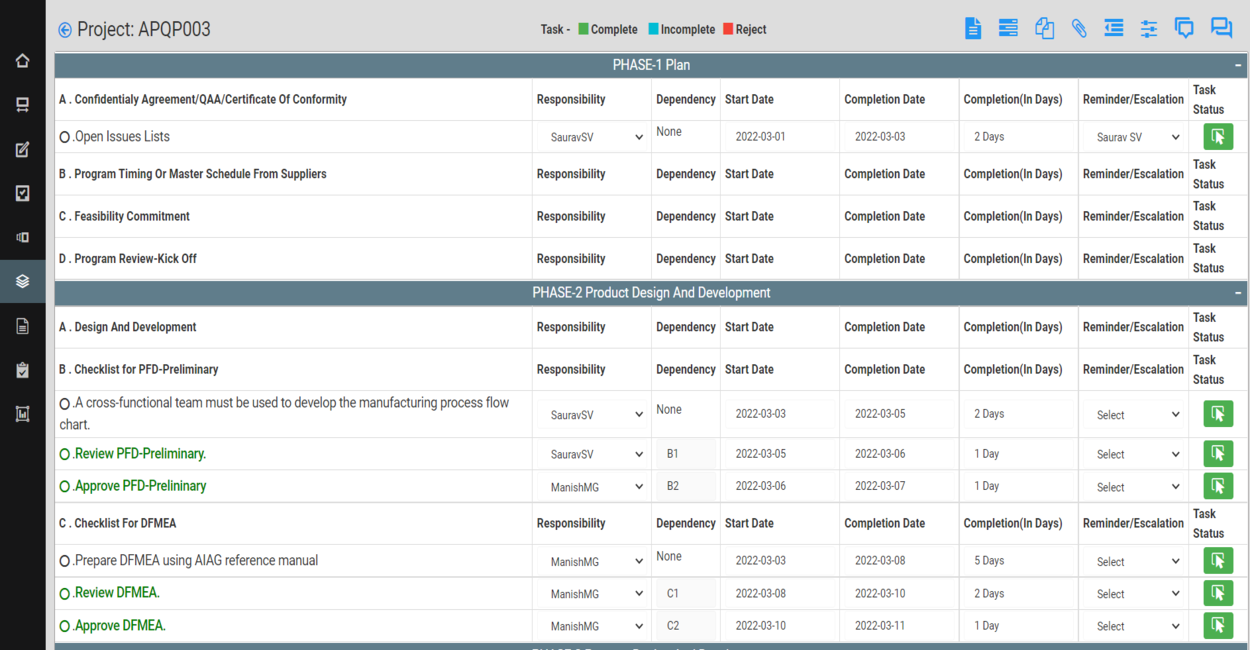Click the solid document icon in header

973,29
